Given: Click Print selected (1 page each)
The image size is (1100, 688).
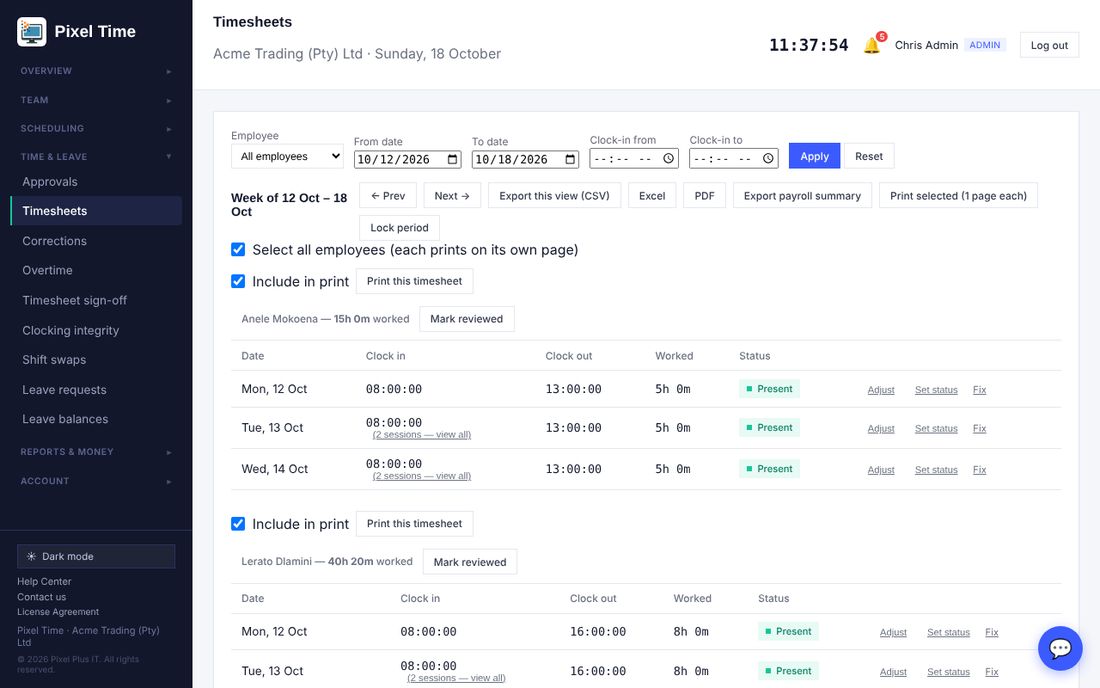Looking at the screenshot, I should coord(958,196).
